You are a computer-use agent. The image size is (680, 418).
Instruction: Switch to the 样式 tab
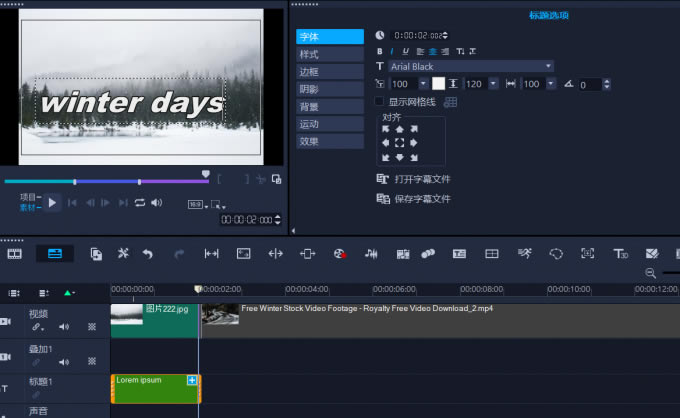[329, 54]
